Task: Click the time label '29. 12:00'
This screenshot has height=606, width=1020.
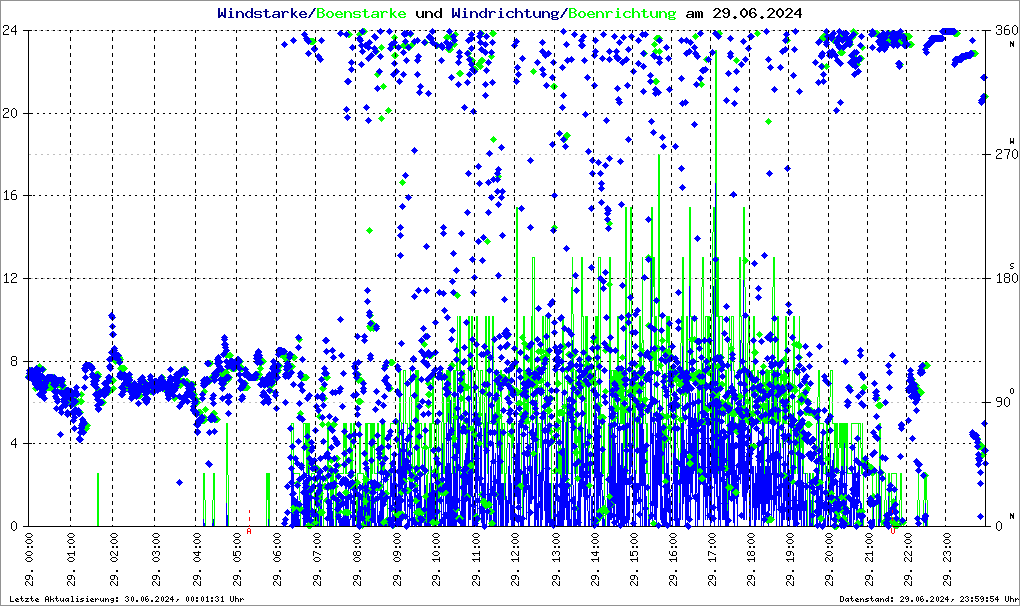Action: (x=515, y=560)
